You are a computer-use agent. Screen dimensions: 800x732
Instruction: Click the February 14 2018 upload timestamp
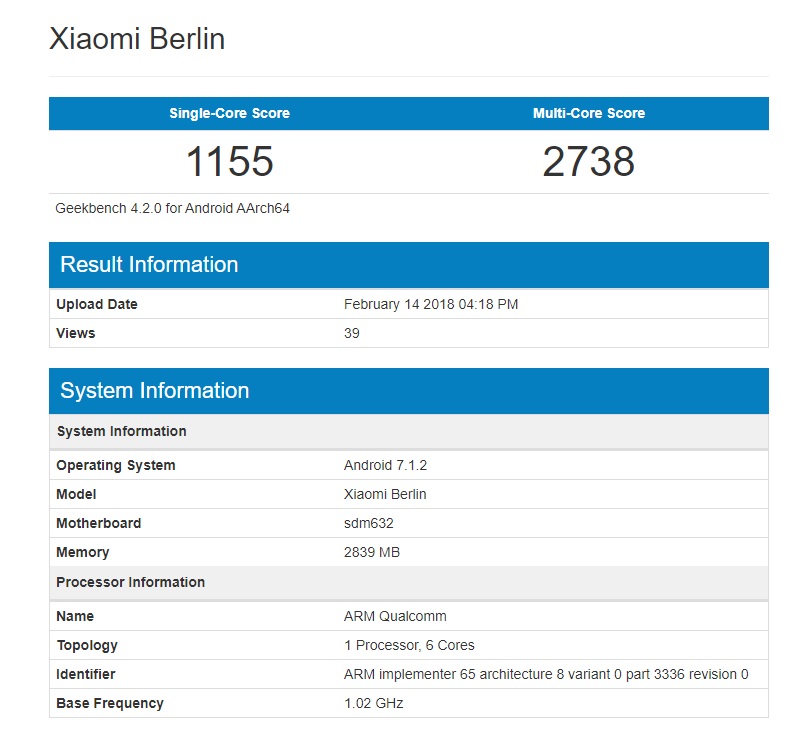tap(428, 304)
